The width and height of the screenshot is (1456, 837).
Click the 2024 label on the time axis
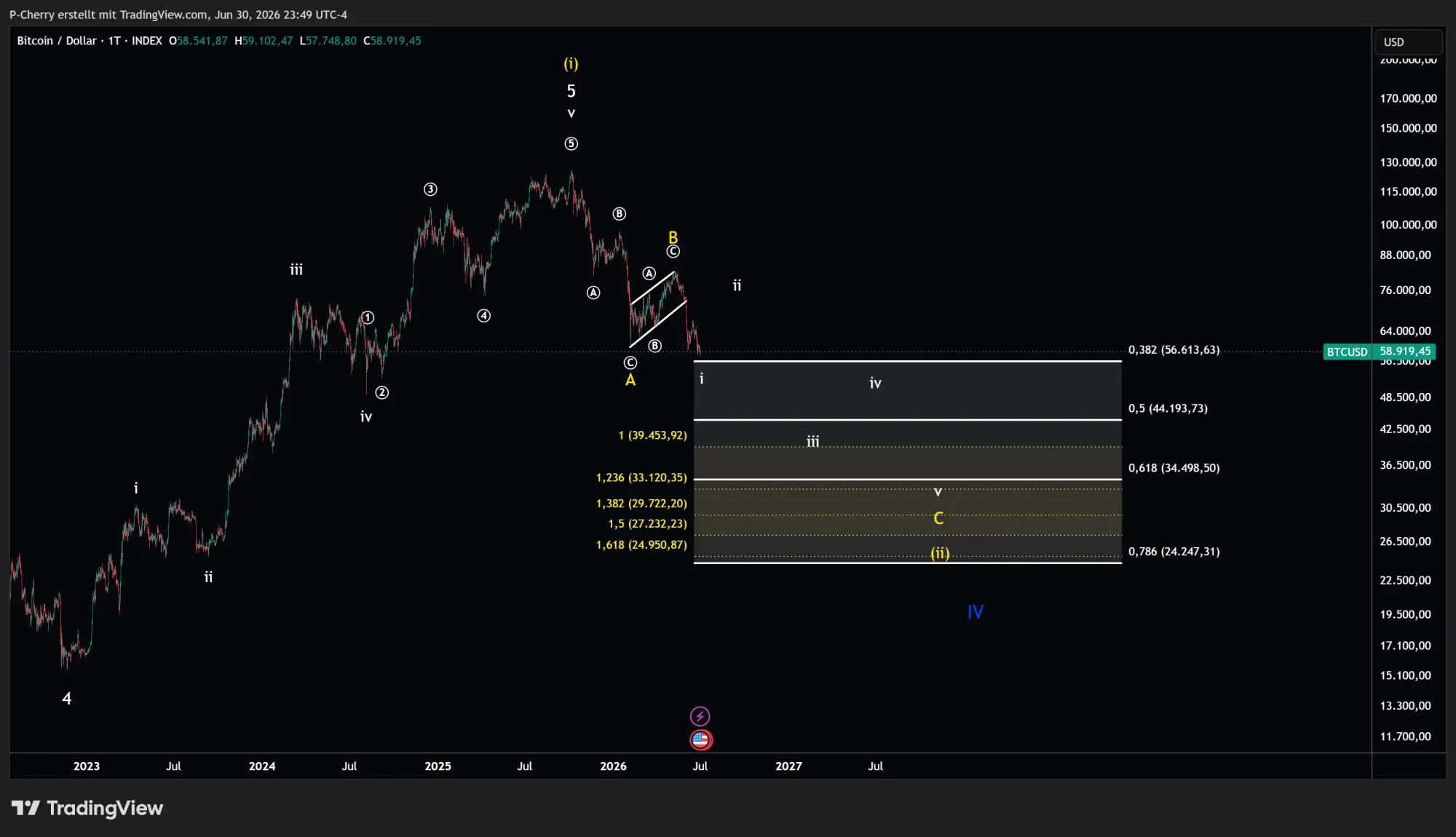point(262,766)
